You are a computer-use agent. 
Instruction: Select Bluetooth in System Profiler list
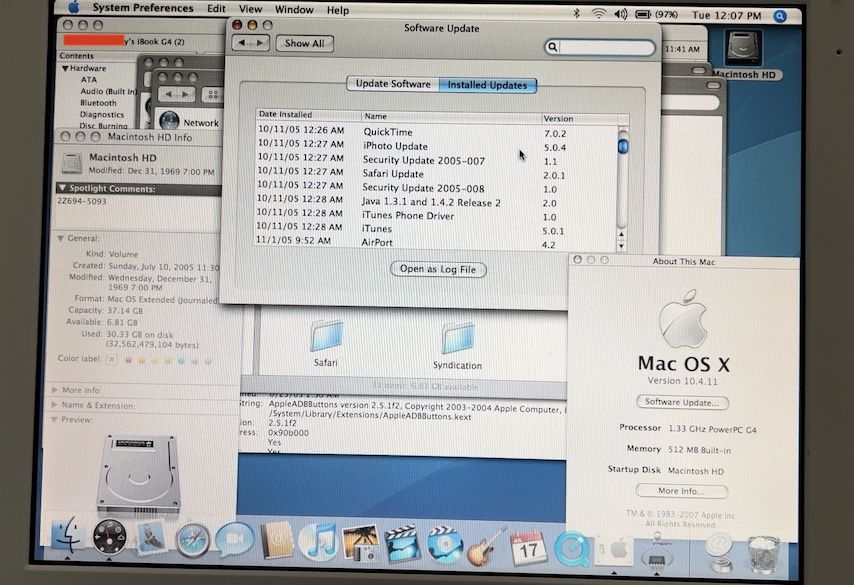click(98, 102)
